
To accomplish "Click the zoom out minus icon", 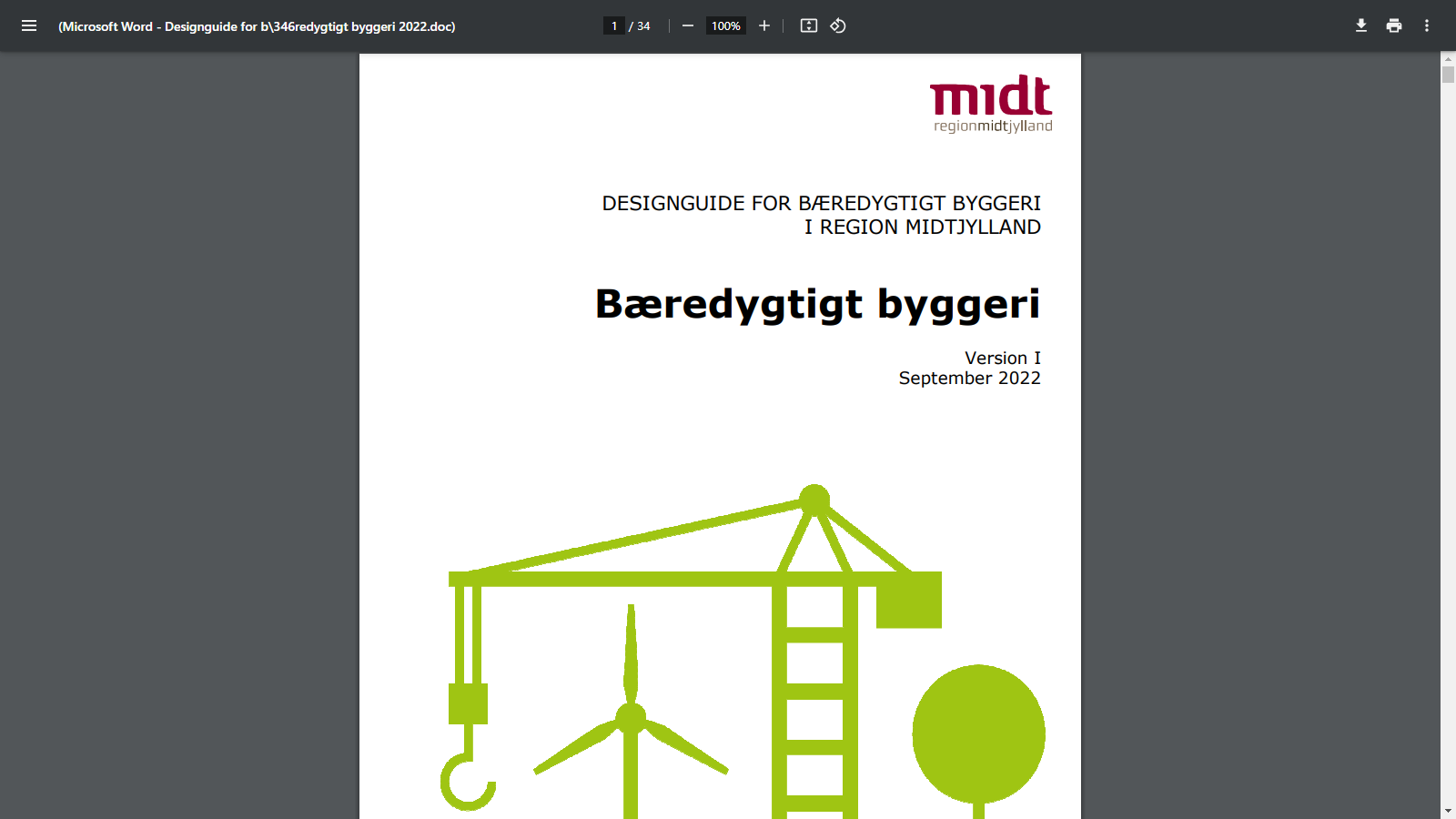I will pyautogui.click(x=688, y=25).
